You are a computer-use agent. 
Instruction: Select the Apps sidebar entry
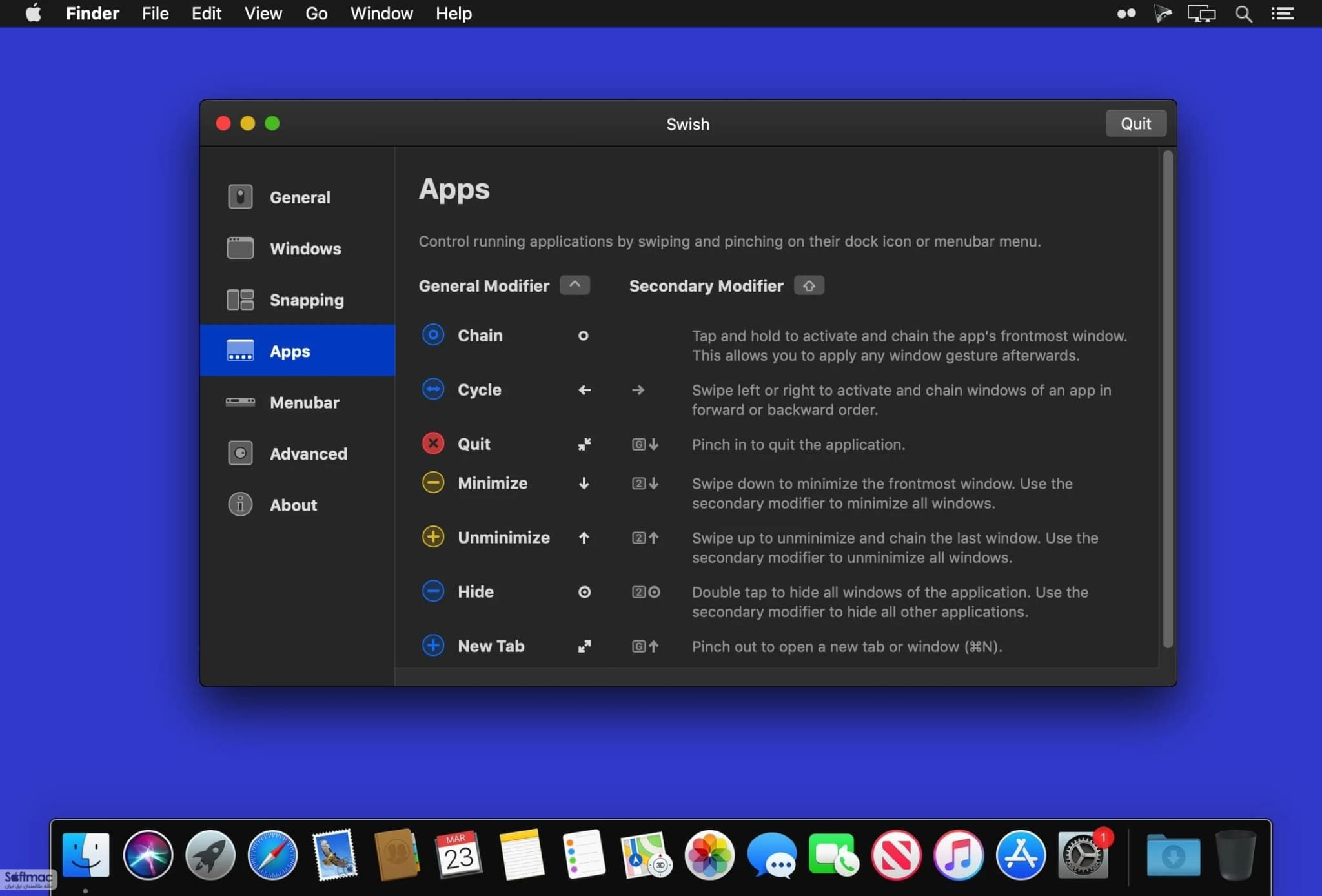[x=297, y=351]
